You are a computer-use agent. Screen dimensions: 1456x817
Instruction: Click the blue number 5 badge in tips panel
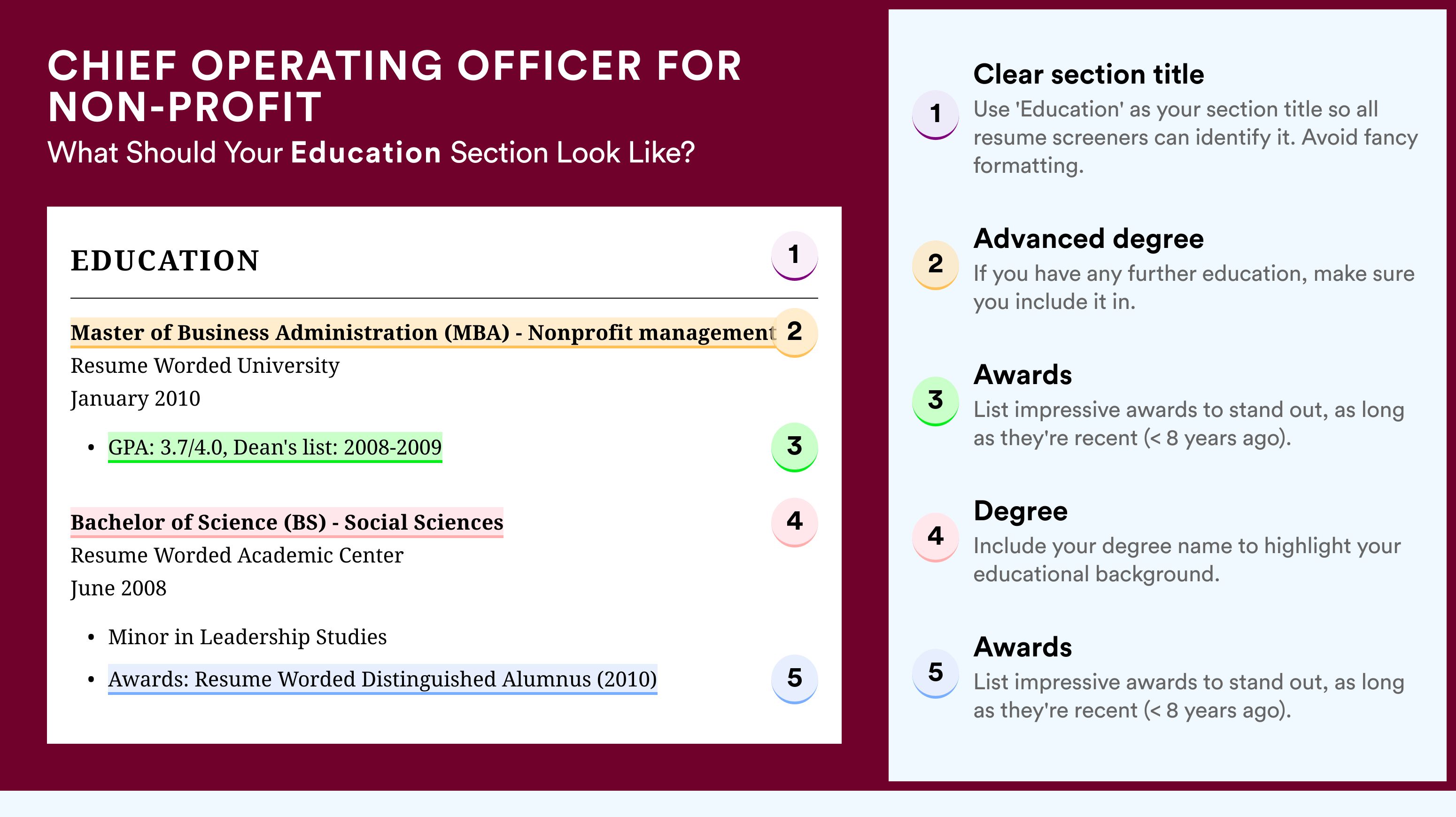click(935, 672)
